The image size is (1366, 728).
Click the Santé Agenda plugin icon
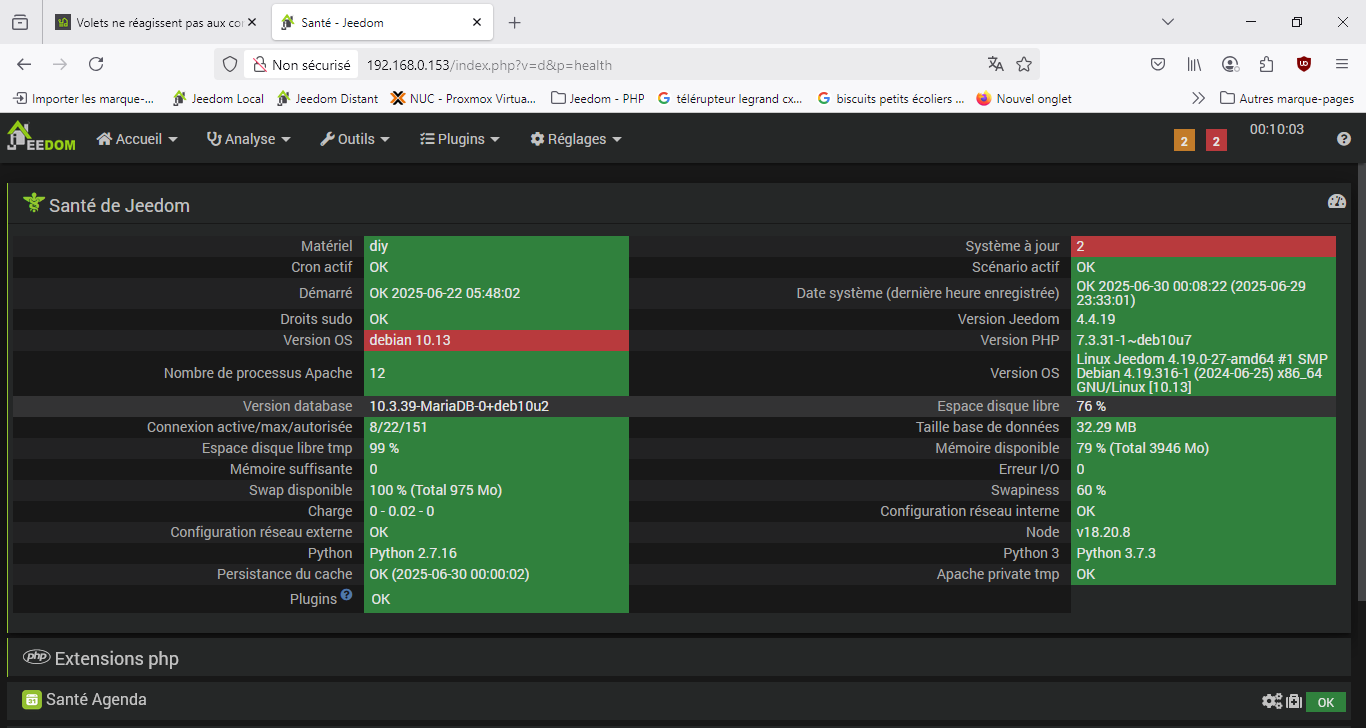[32, 700]
